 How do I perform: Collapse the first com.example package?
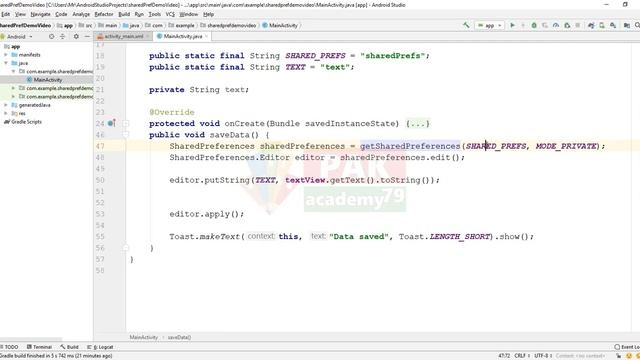(13, 71)
